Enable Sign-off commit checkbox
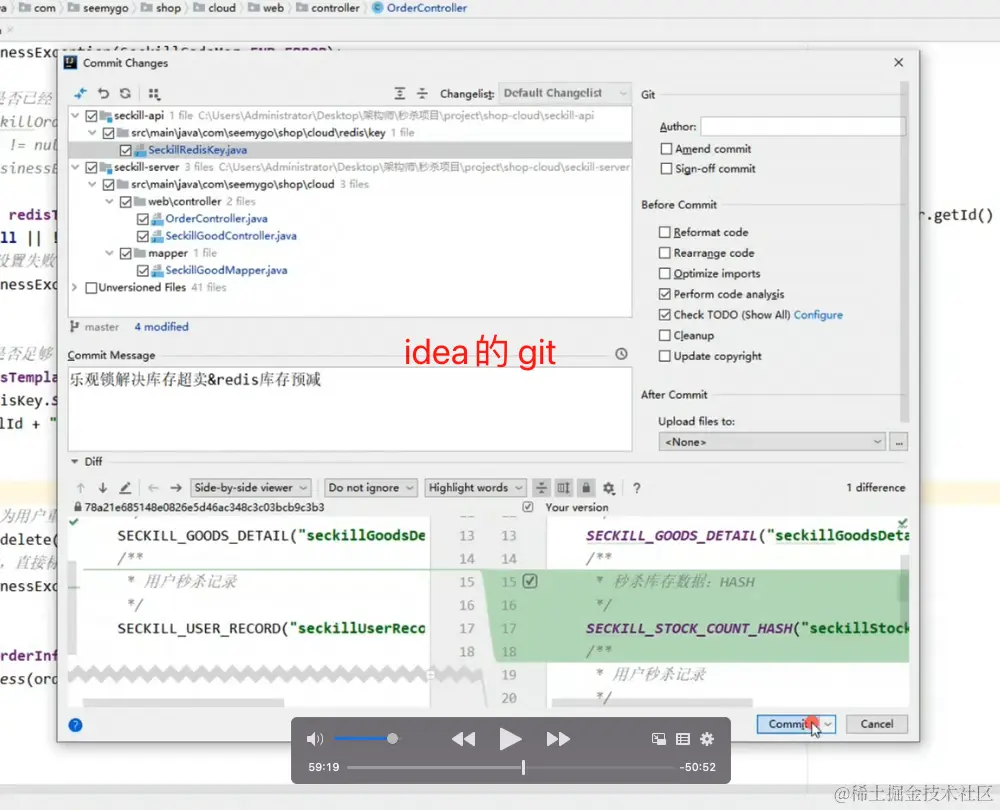 coord(666,168)
